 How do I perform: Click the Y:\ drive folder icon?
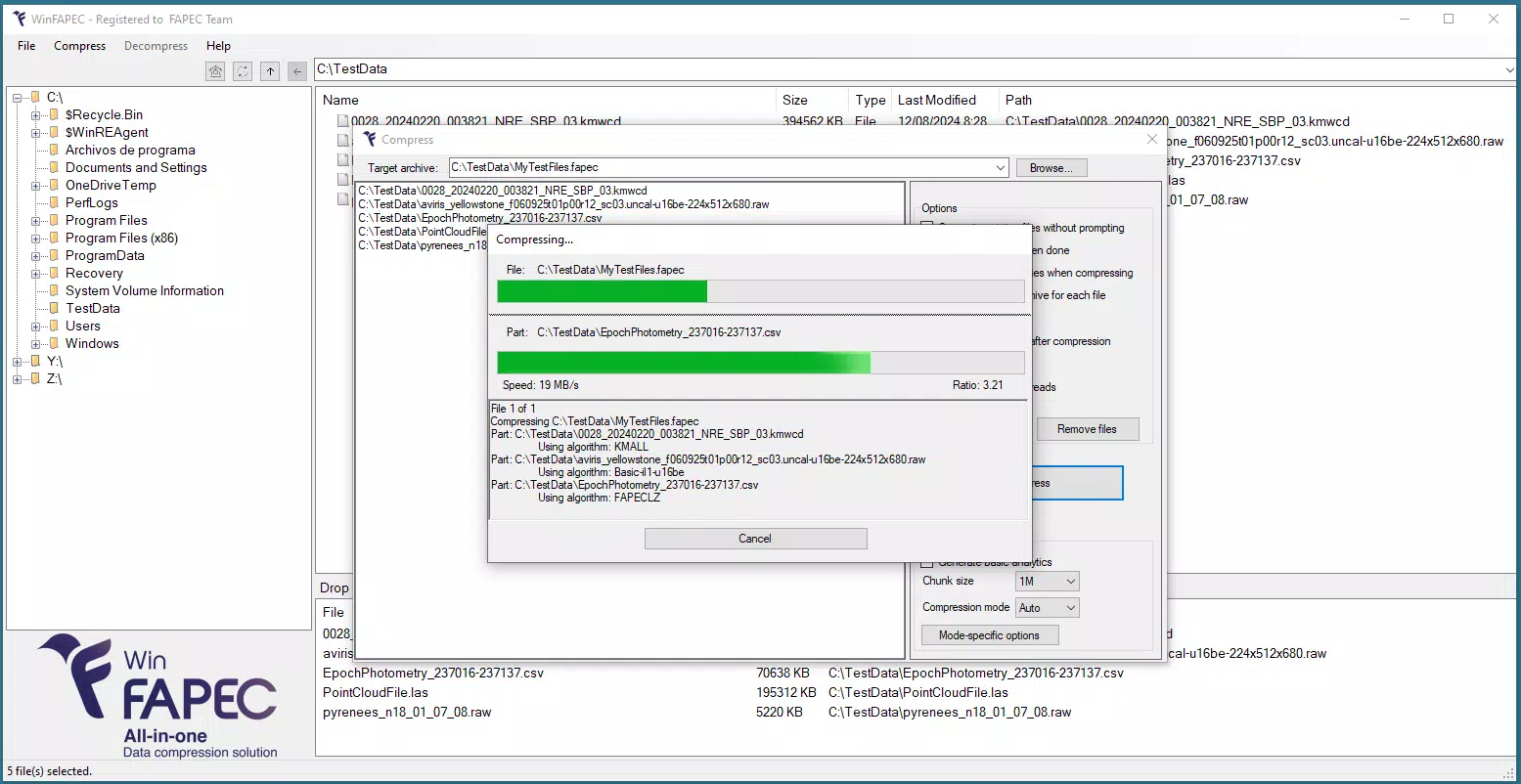click(36, 361)
